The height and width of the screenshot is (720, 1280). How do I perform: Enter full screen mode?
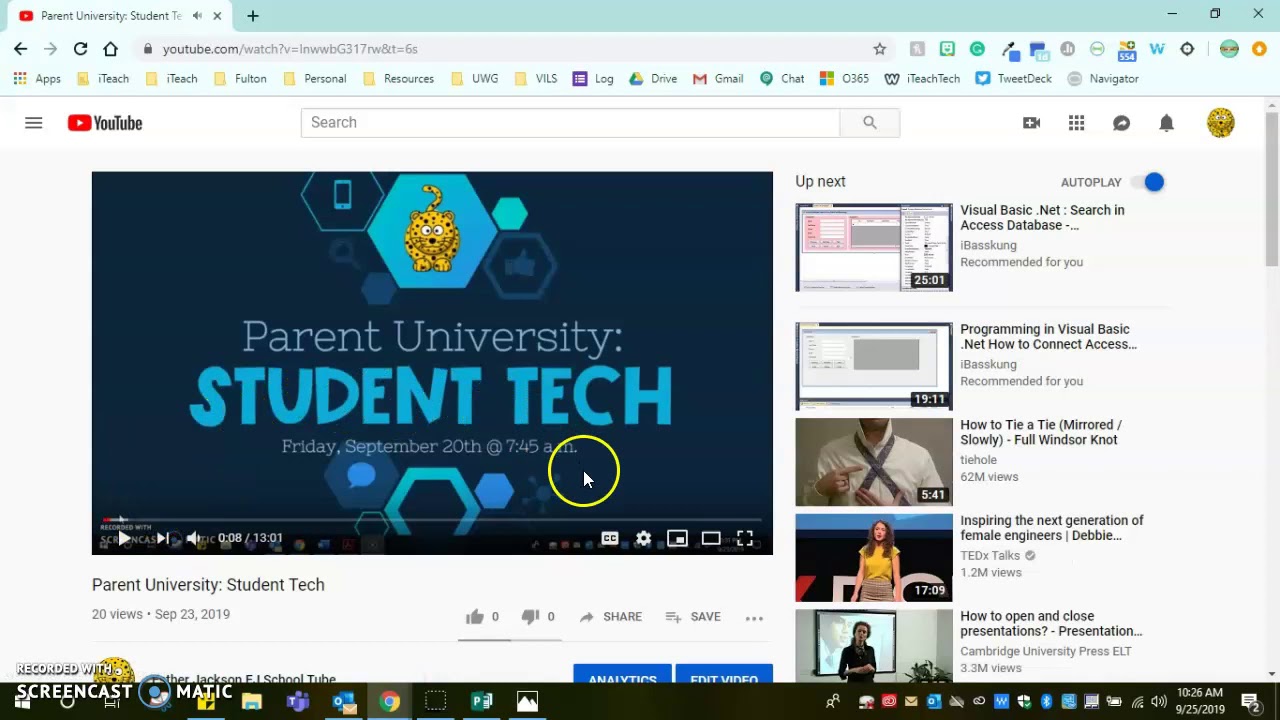(x=745, y=538)
